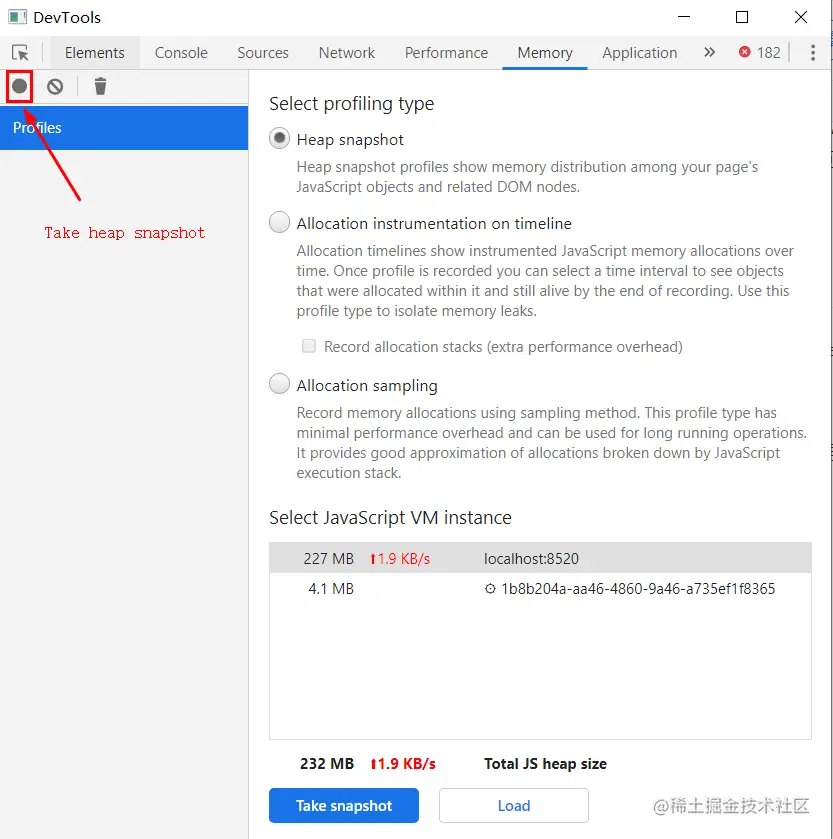Click the Heap snapshot label text
Image resolution: width=833 pixels, height=839 pixels.
350,140
